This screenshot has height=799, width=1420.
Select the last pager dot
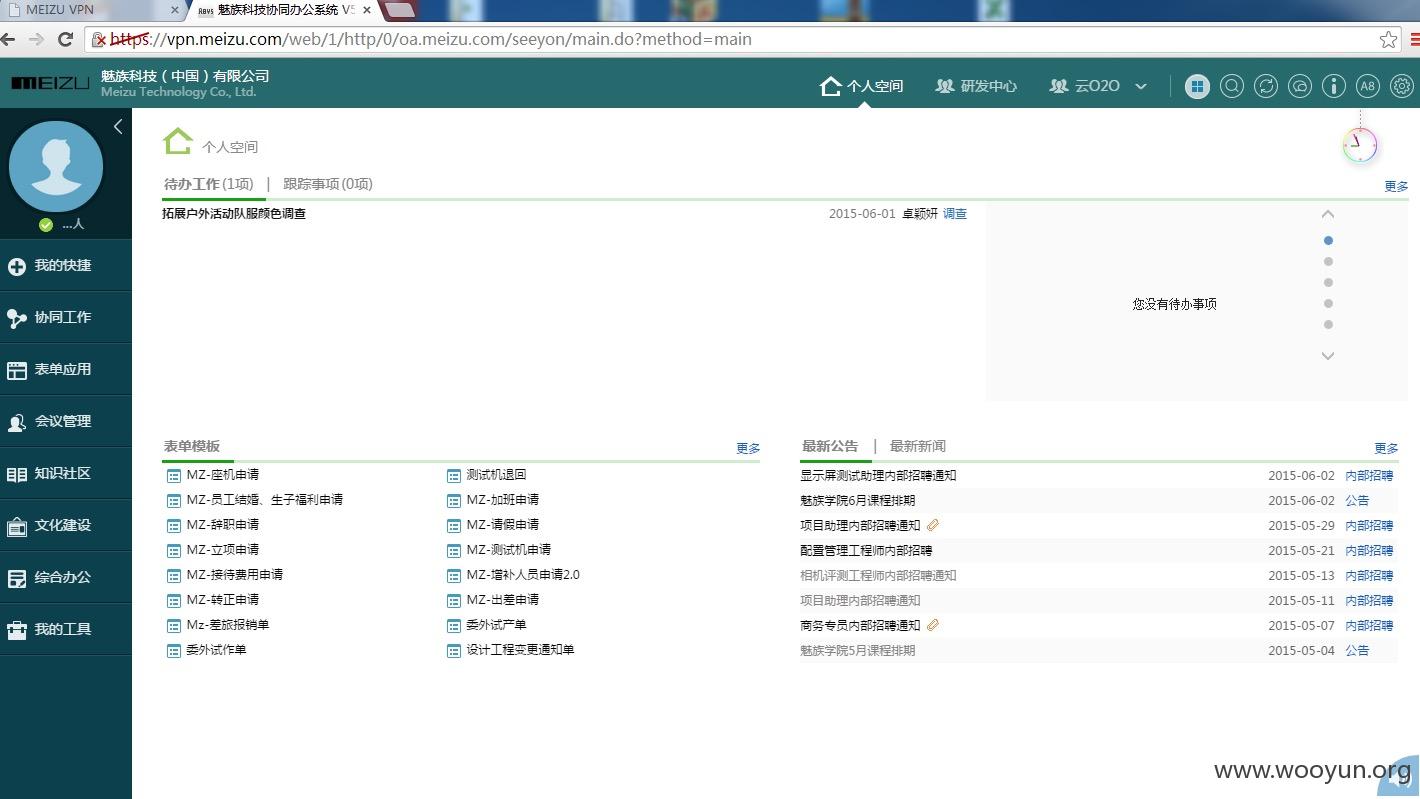pyautogui.click(x=1328, y=324)
